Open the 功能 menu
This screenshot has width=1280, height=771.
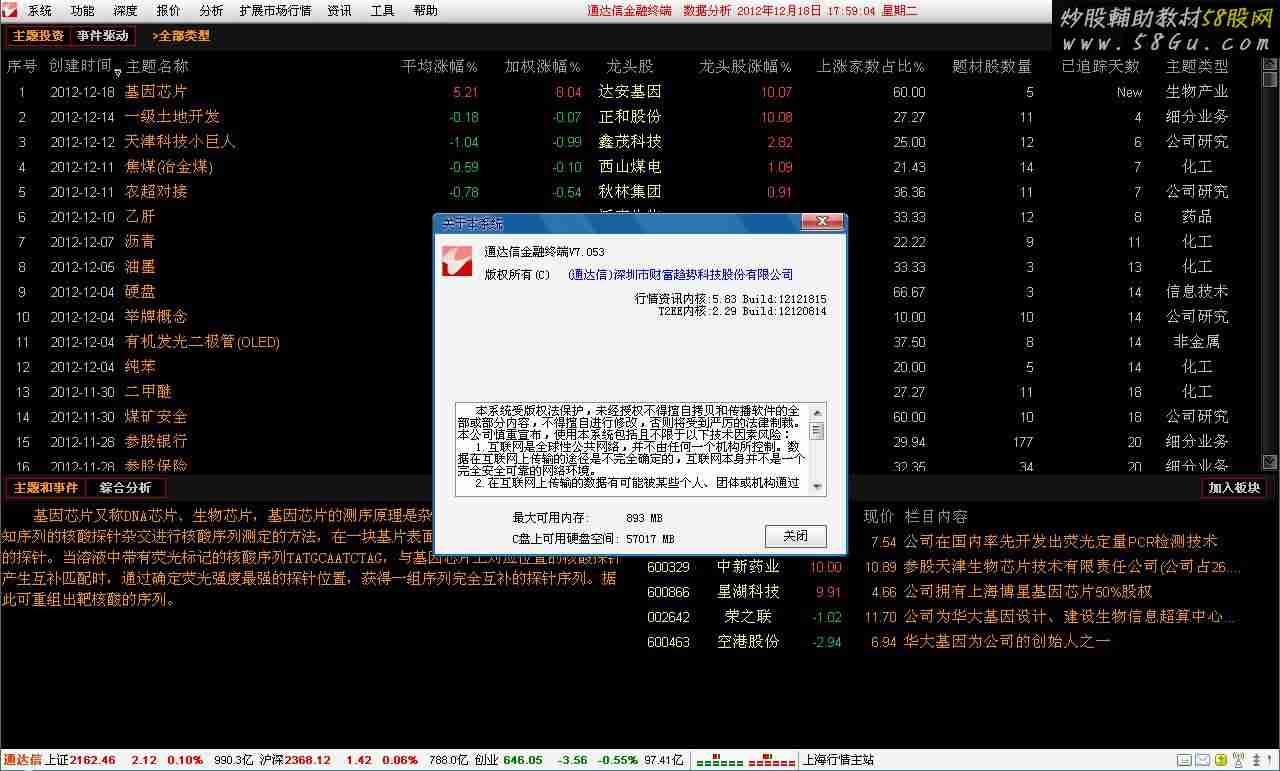(83, 11)
